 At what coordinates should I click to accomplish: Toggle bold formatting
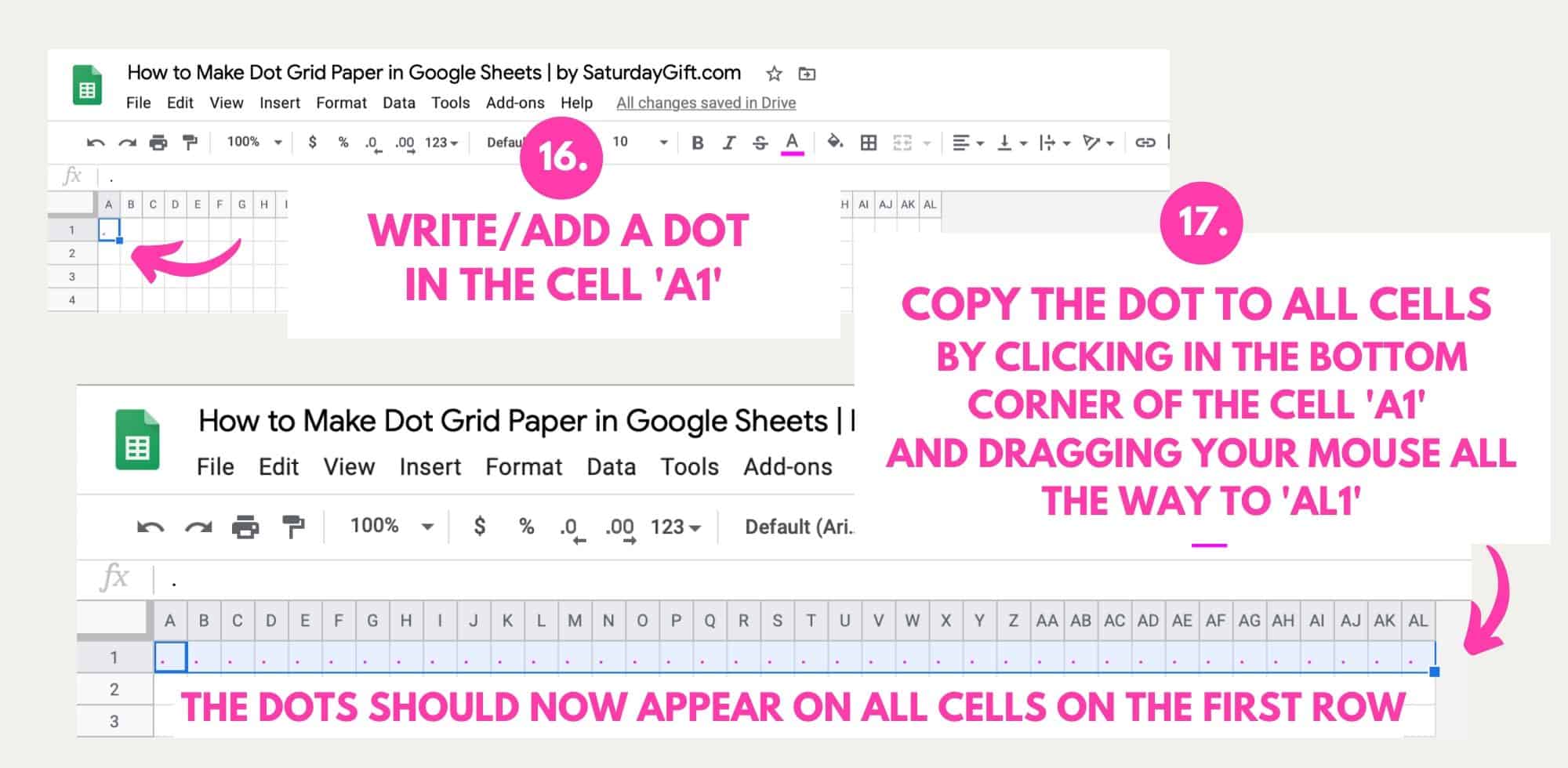click(x=697, y=143)
